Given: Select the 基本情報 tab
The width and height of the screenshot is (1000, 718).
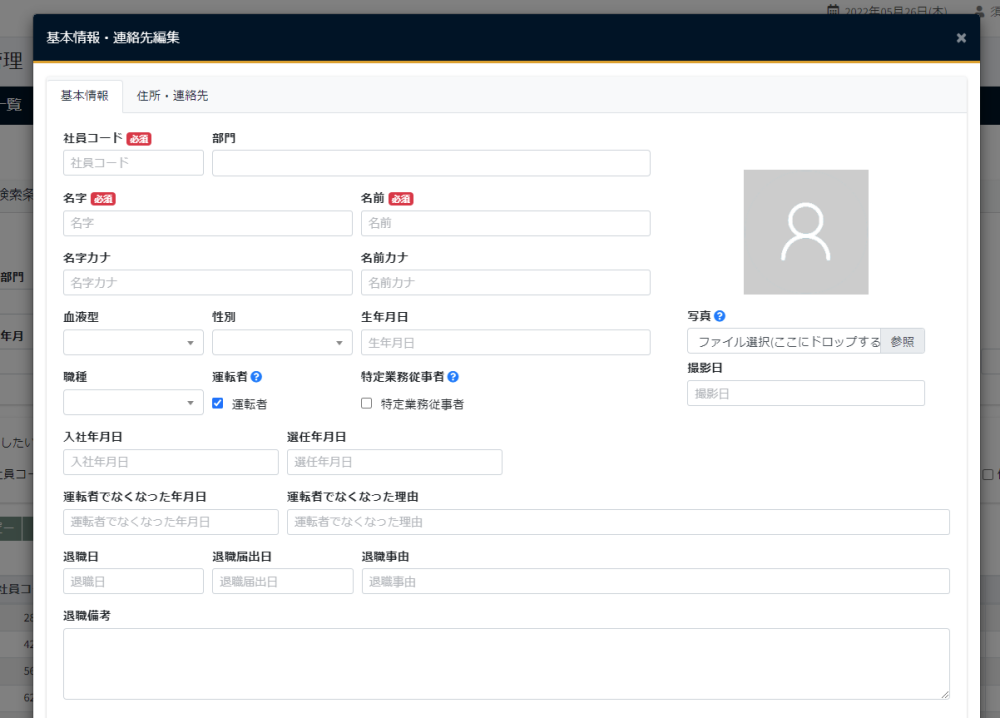Looking at the screenshot, I should tap(84, 96).
